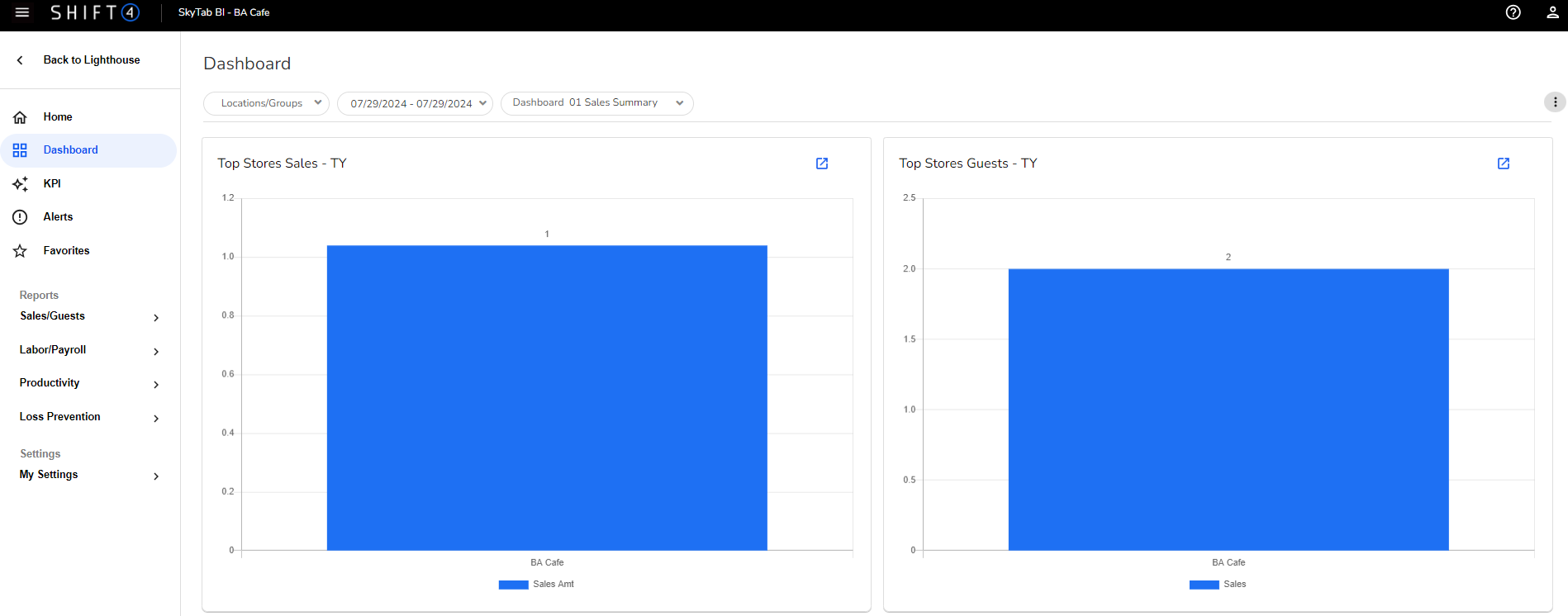Open the Locations/Groups dropdown
1568x616 pixels.
pos(266,103)
